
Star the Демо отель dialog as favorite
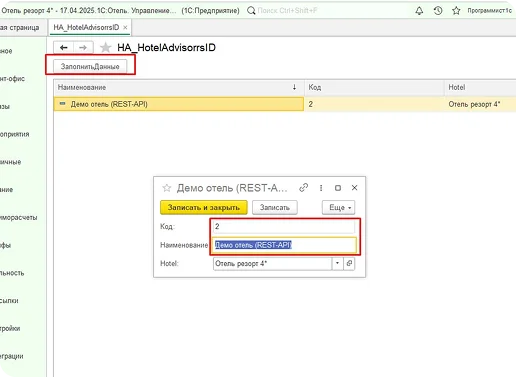(x=167, y=188)
